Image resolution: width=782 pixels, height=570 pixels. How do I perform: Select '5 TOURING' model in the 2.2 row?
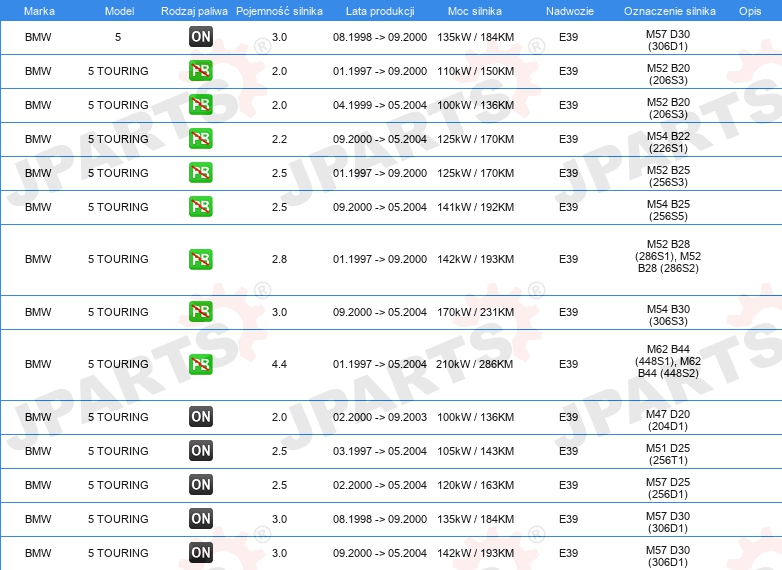[x=118, y=139]
